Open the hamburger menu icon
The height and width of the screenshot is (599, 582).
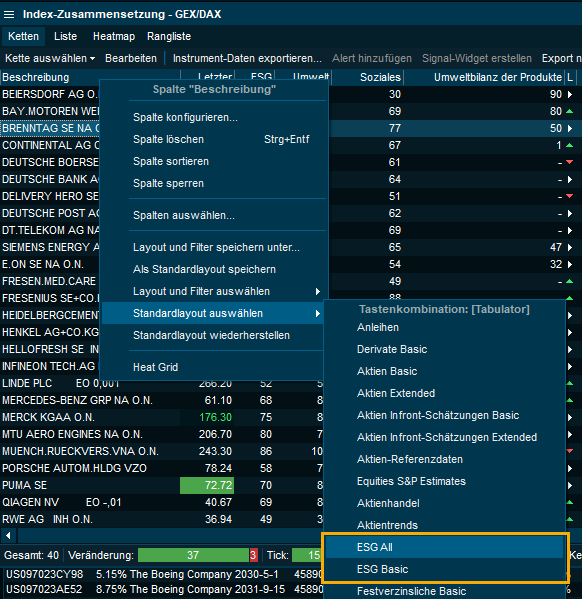coord(9,15)
